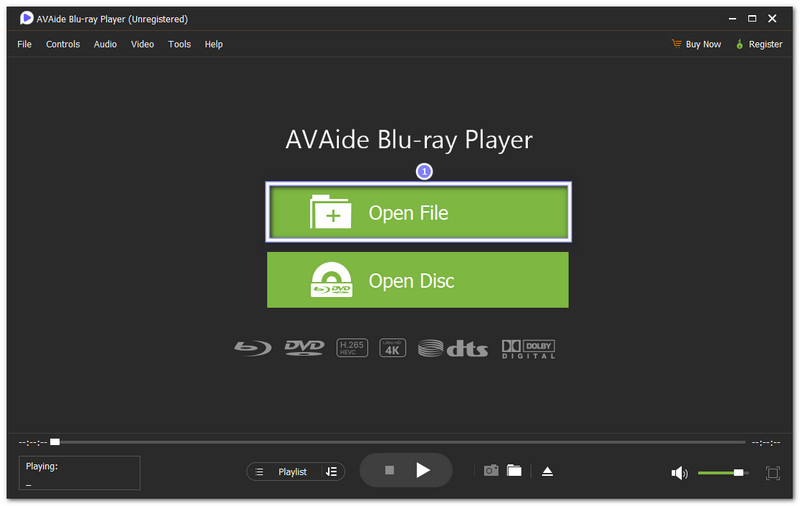
Task: Click the Register key icon
Action: coord(740,44)
